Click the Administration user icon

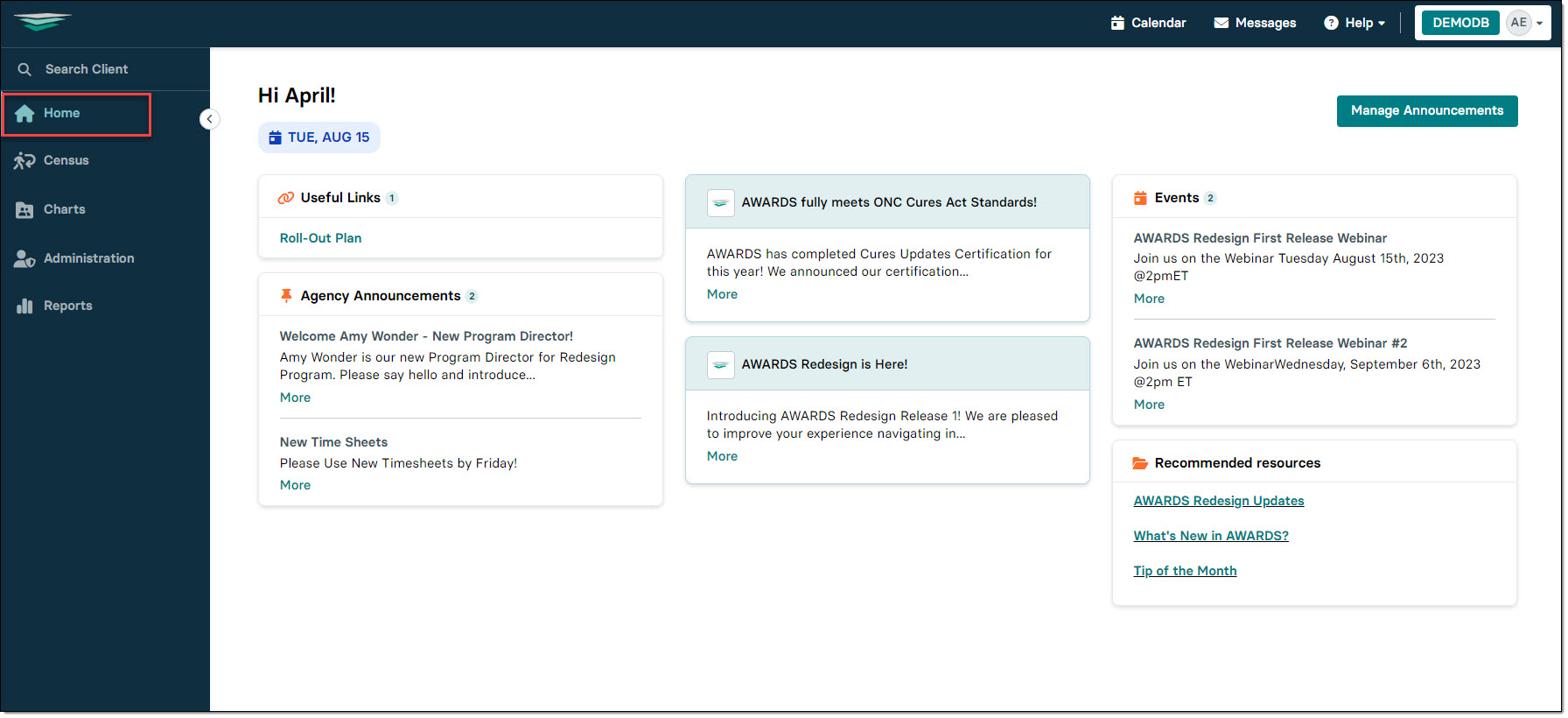click(24, 258)
